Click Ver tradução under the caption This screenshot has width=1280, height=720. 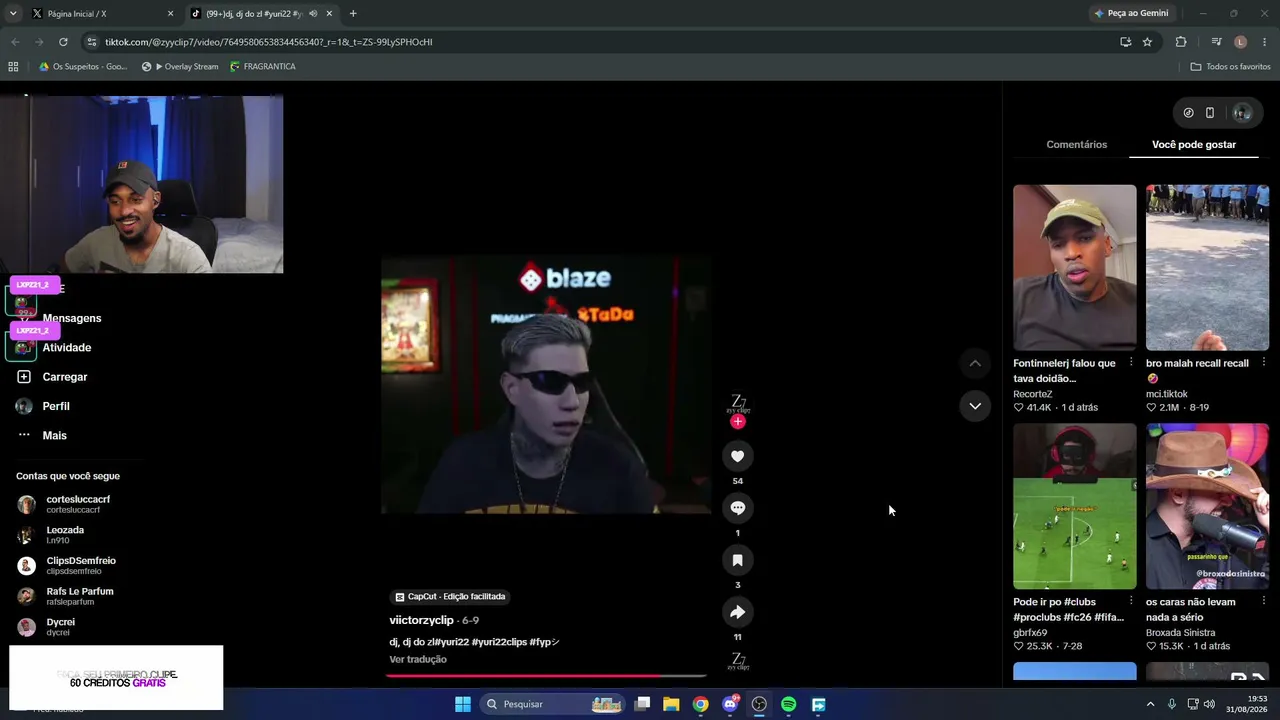(x=418, y=660)
